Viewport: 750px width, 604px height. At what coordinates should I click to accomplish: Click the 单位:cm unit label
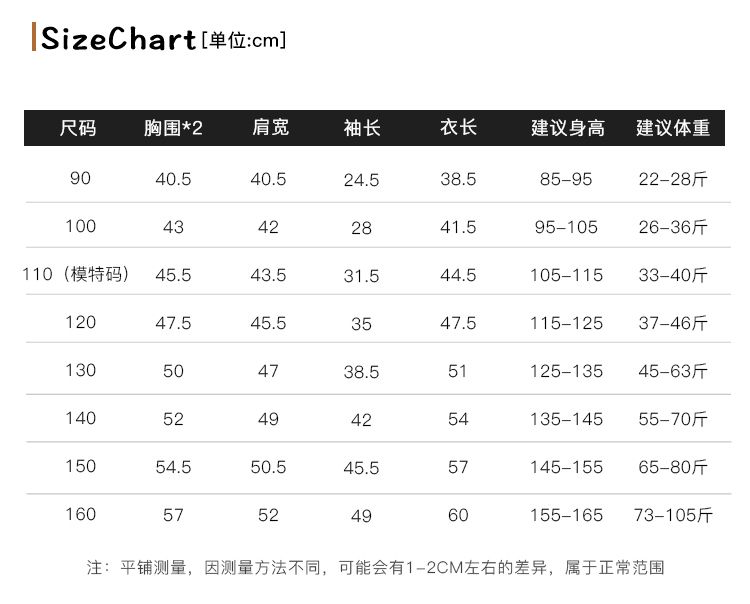click(244, 40)
